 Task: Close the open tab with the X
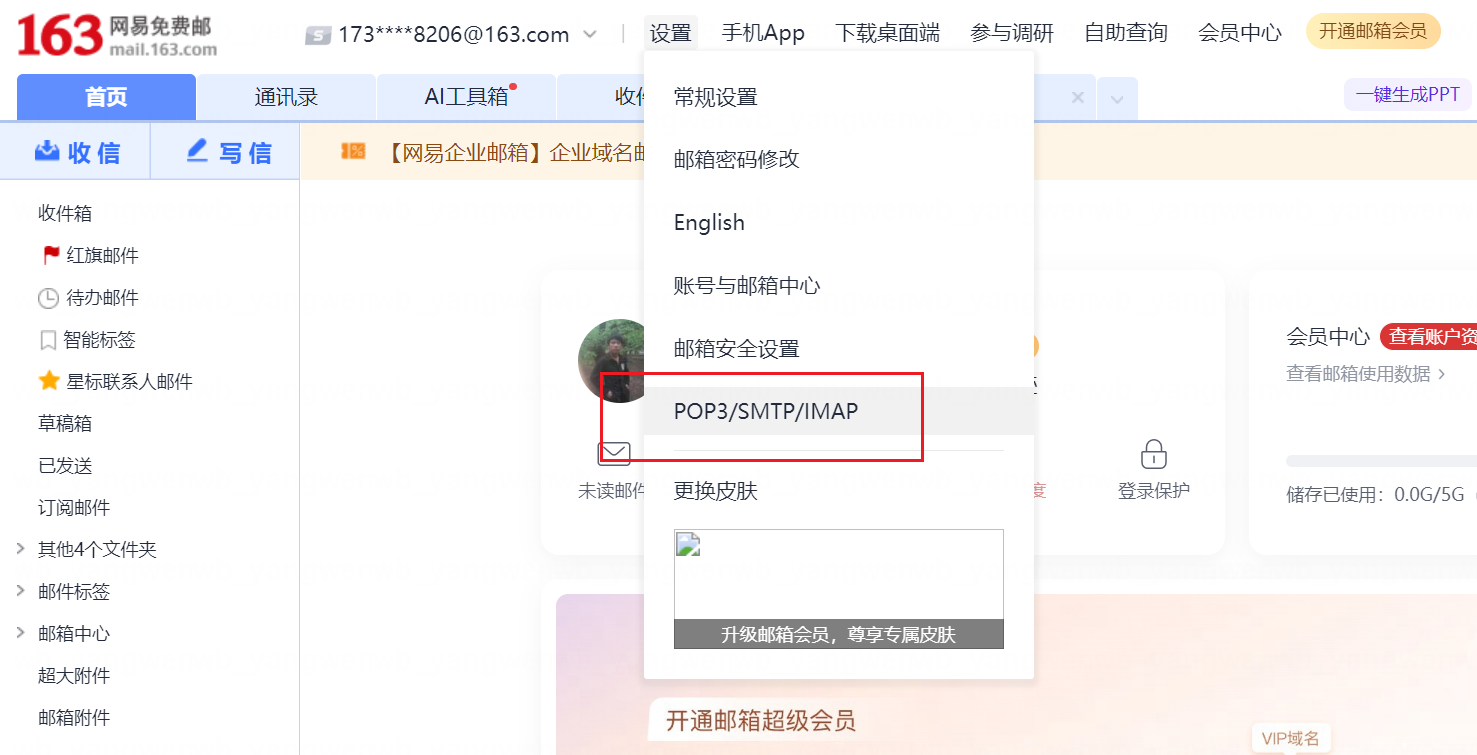pyautogui.click(x=1077, y=98)
